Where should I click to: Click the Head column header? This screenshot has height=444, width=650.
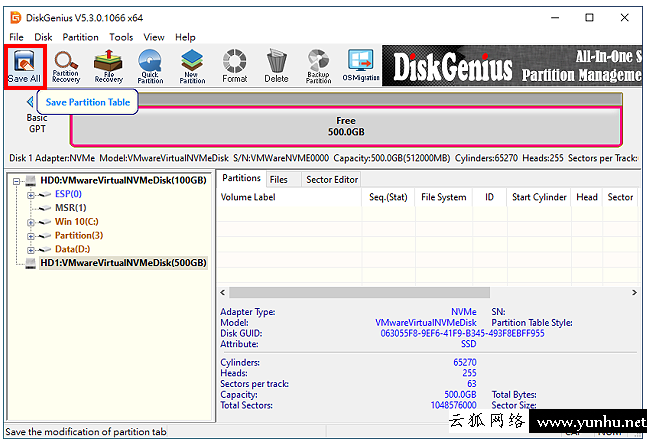click(x=587, y=197)
